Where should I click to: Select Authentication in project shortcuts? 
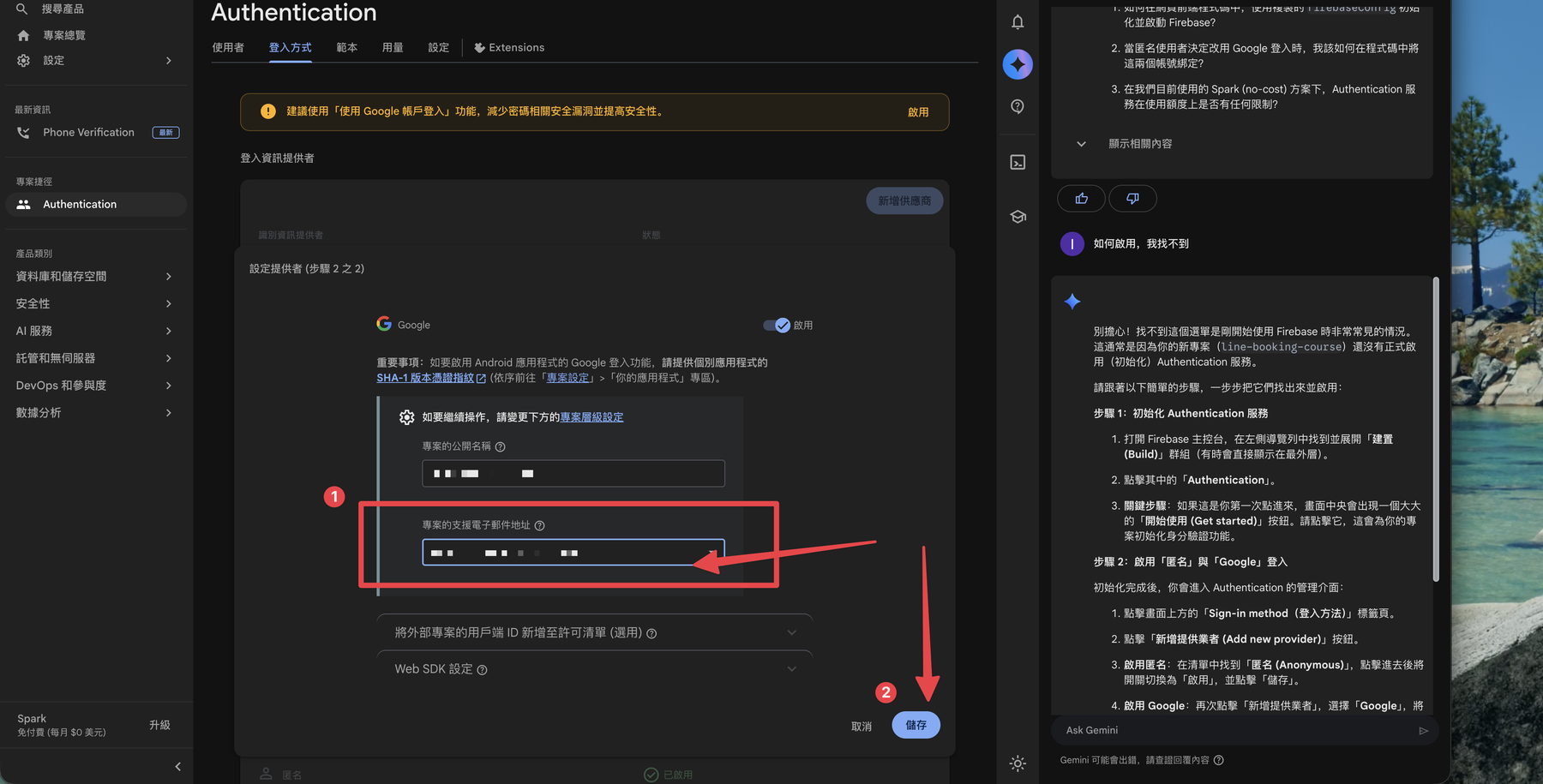pyautogui.click(x=97, y=205)
